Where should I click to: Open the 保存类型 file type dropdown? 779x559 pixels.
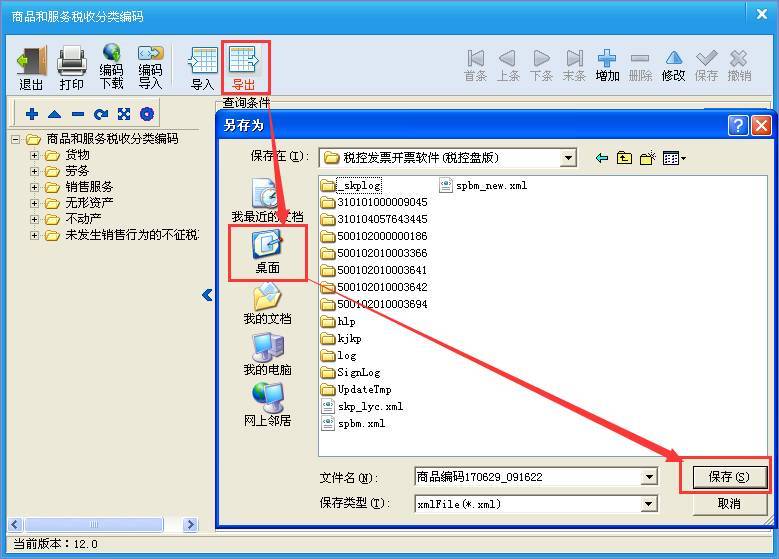(x=648, y=504)
